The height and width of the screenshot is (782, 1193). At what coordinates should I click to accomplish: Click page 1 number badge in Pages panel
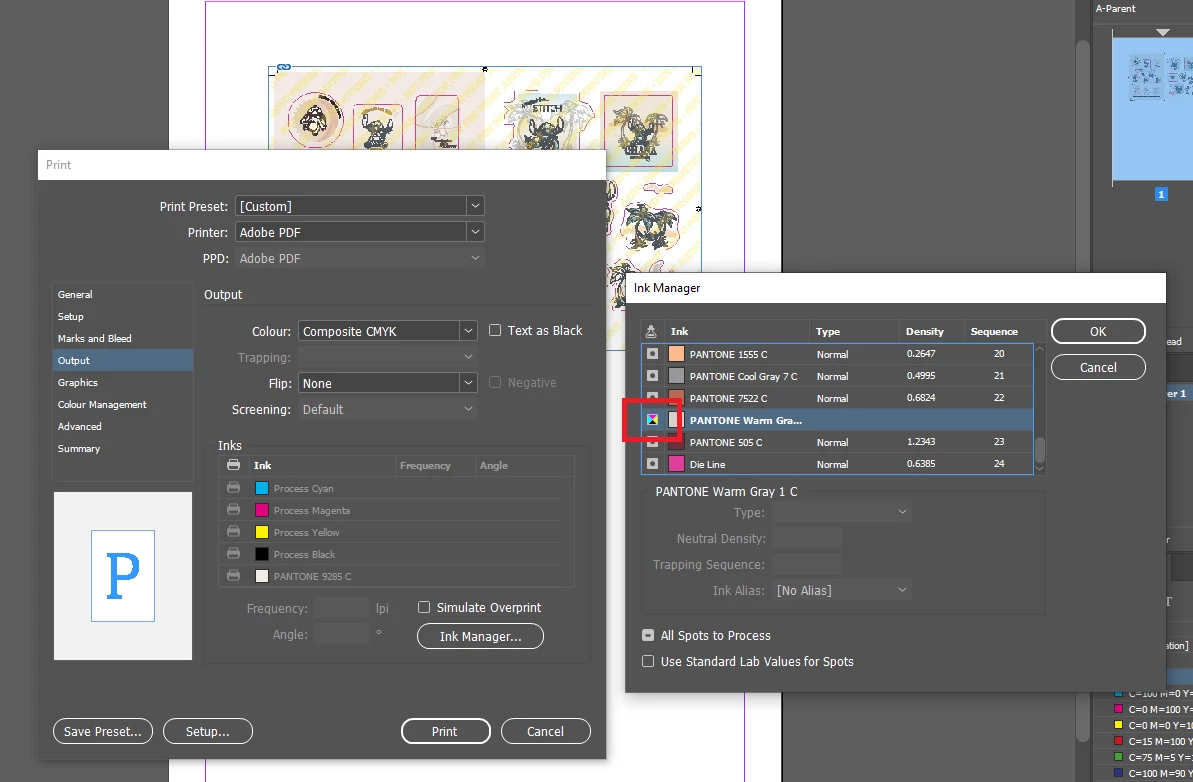1161,194
